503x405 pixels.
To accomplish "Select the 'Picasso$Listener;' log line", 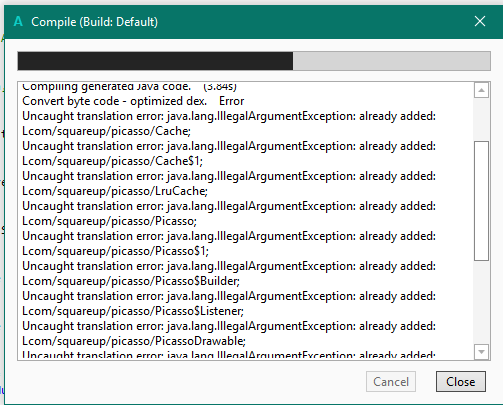I will tap(133, 311).
